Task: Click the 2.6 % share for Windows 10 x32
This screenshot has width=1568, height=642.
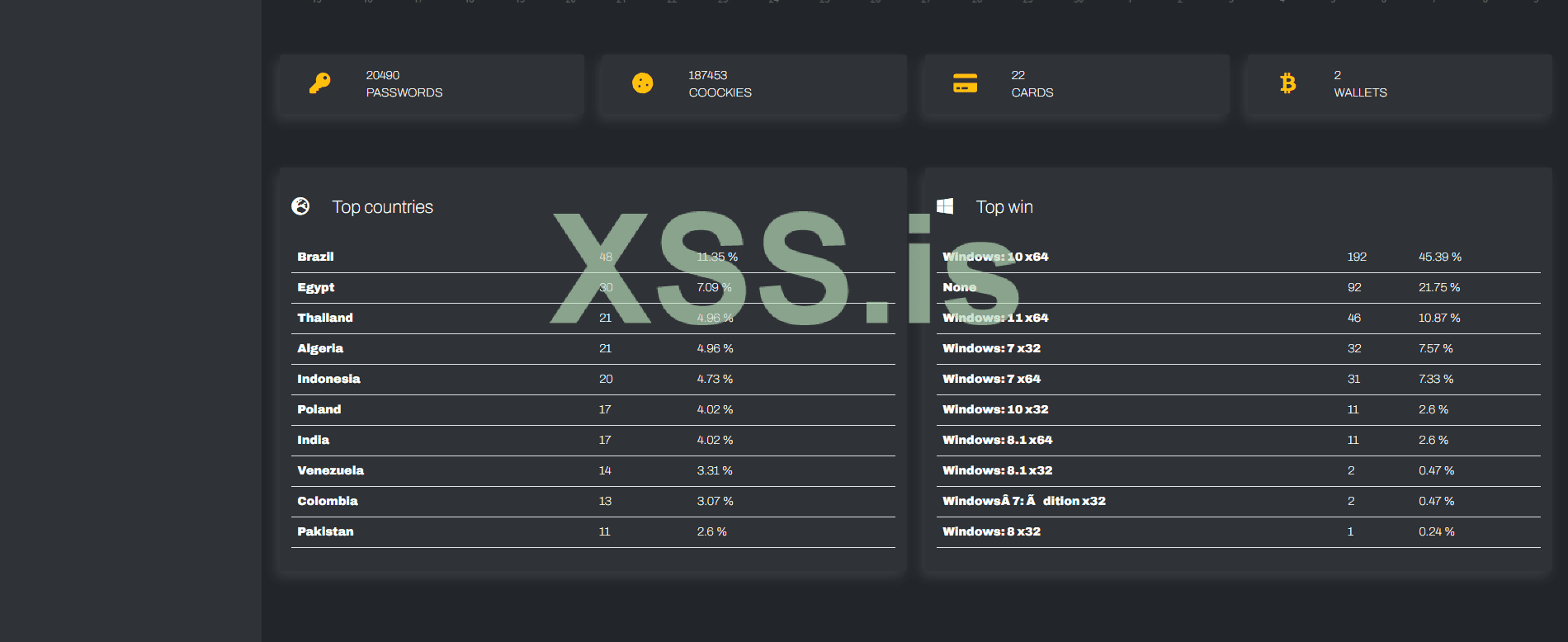Action: (x=1434, y=409)
